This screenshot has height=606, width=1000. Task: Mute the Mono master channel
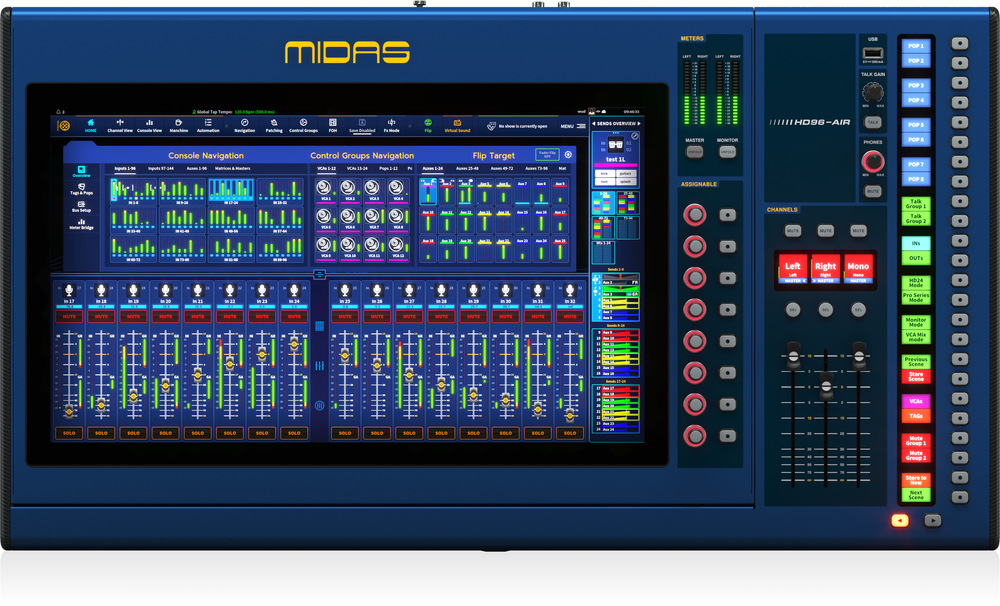pyautogui.click(x=858, y=230)
